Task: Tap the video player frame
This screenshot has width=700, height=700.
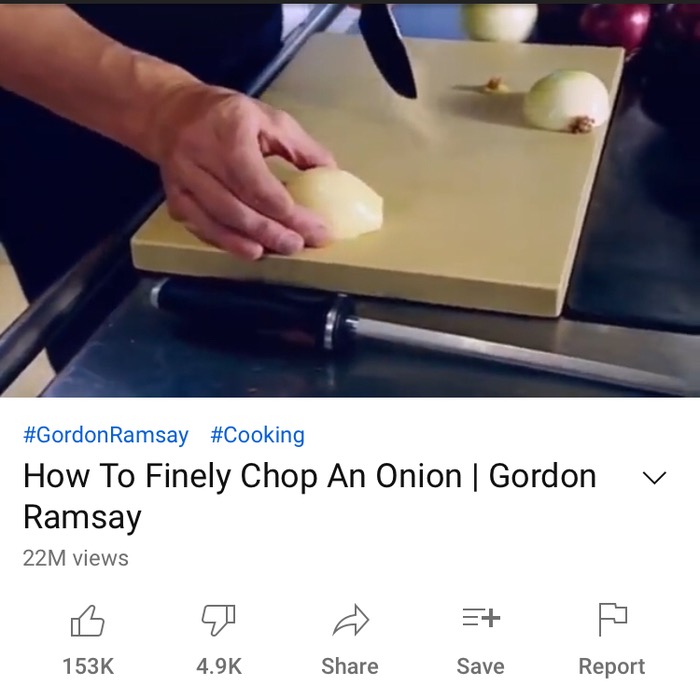Action: (350, 200)
